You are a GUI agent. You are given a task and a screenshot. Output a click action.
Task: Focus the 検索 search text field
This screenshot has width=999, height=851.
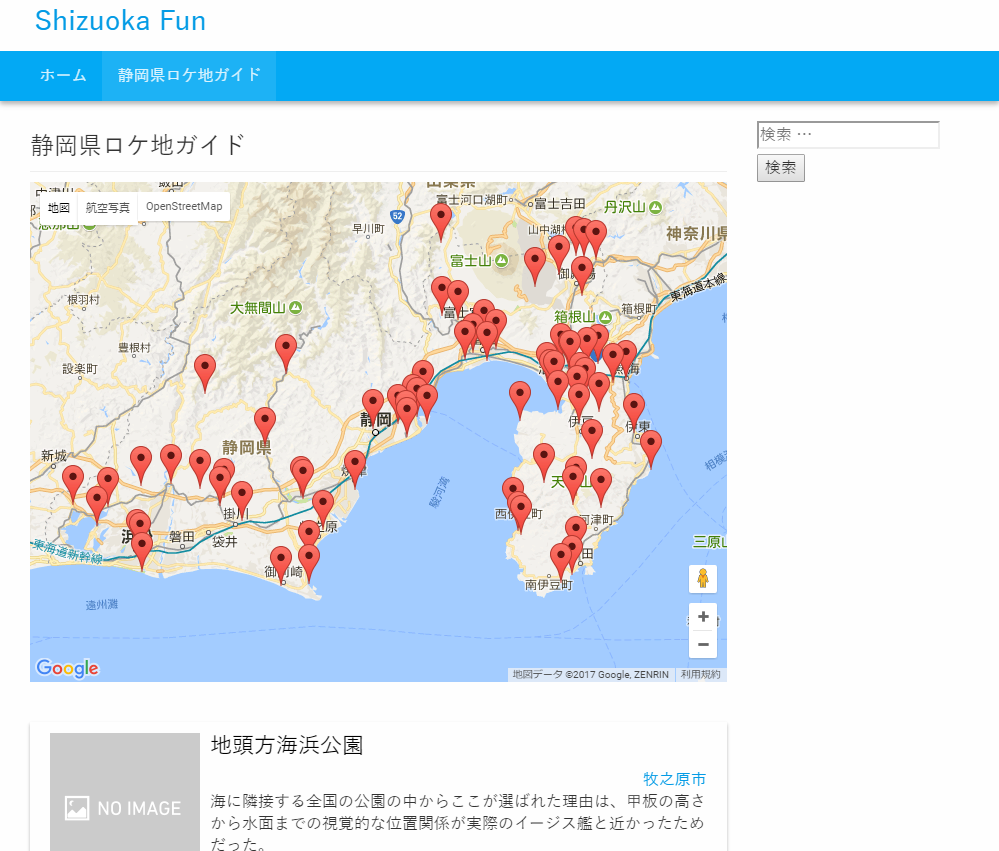(x=848, y=135)
